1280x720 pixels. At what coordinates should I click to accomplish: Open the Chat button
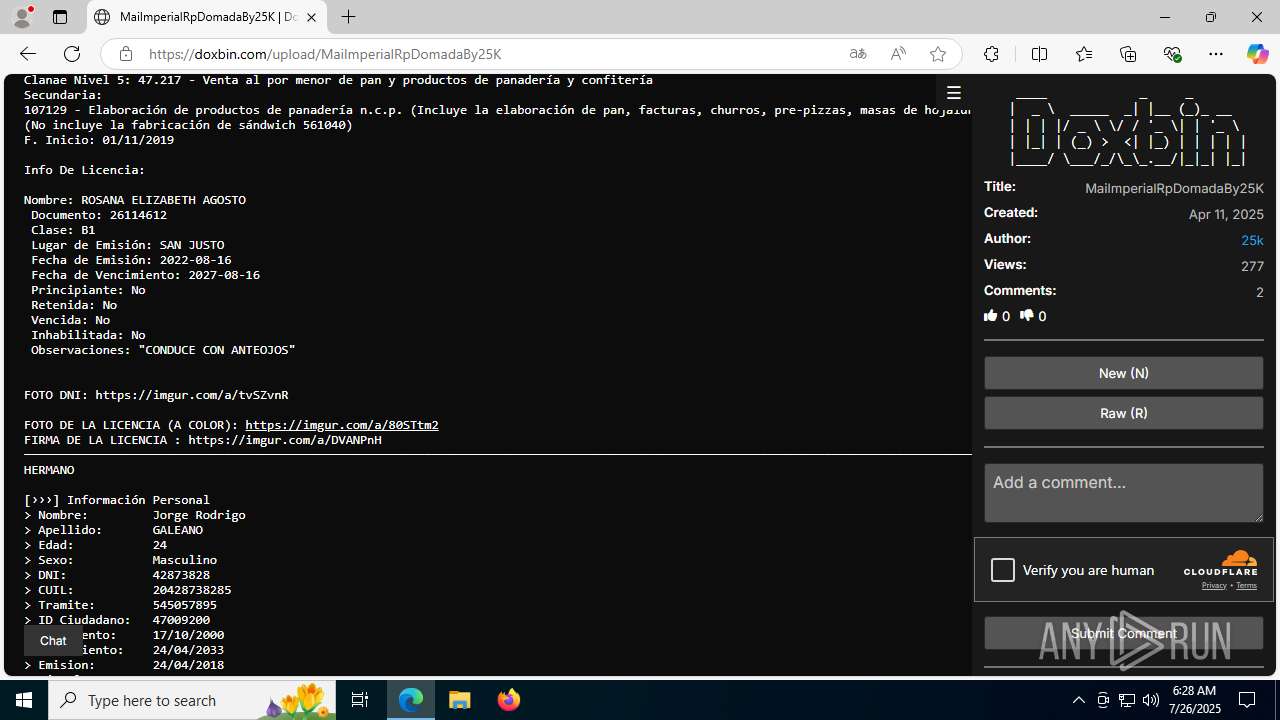[x=53, y=641]
